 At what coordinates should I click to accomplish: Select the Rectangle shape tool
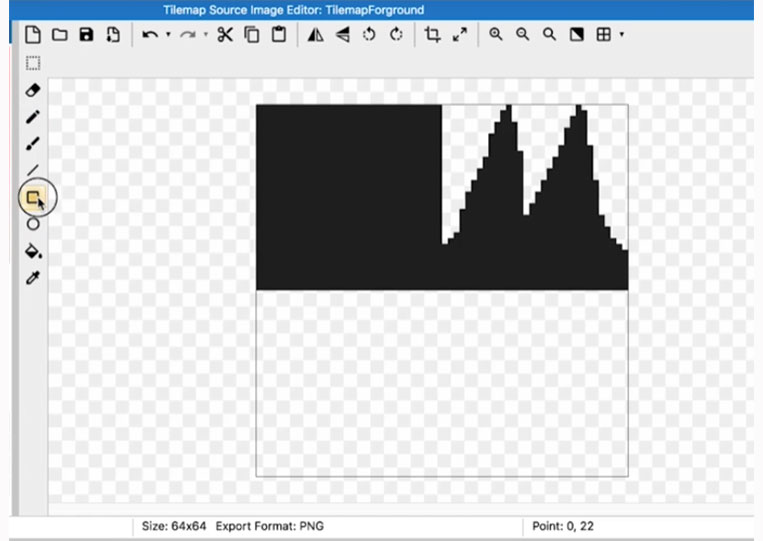[x=34, y=198]
